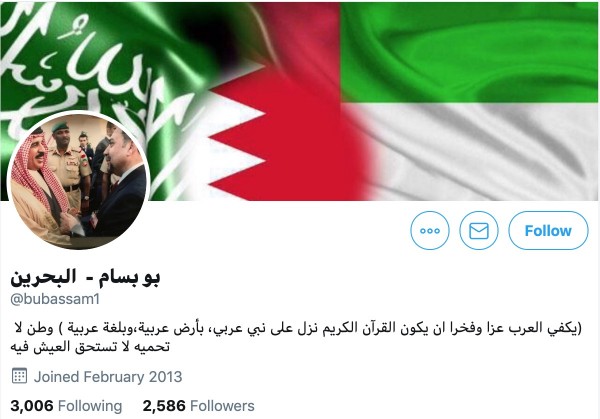Open the circular profile avatar photo
Viewport: 600px width, 419px height.
click(78, 180)
